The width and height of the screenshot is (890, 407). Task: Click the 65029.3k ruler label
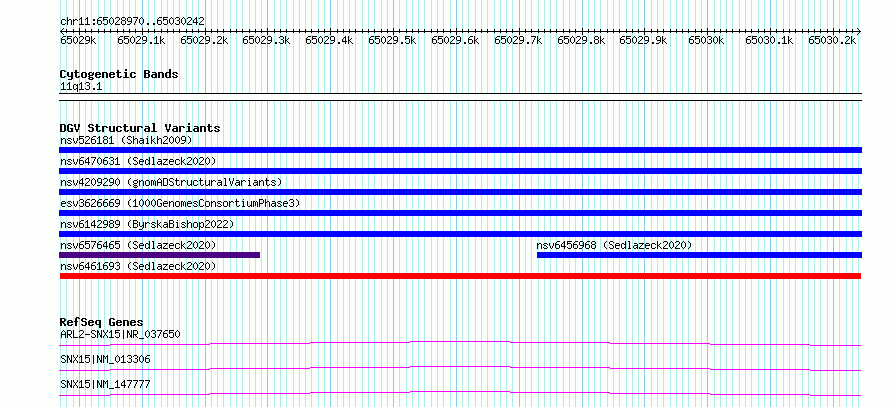(266, 40)
